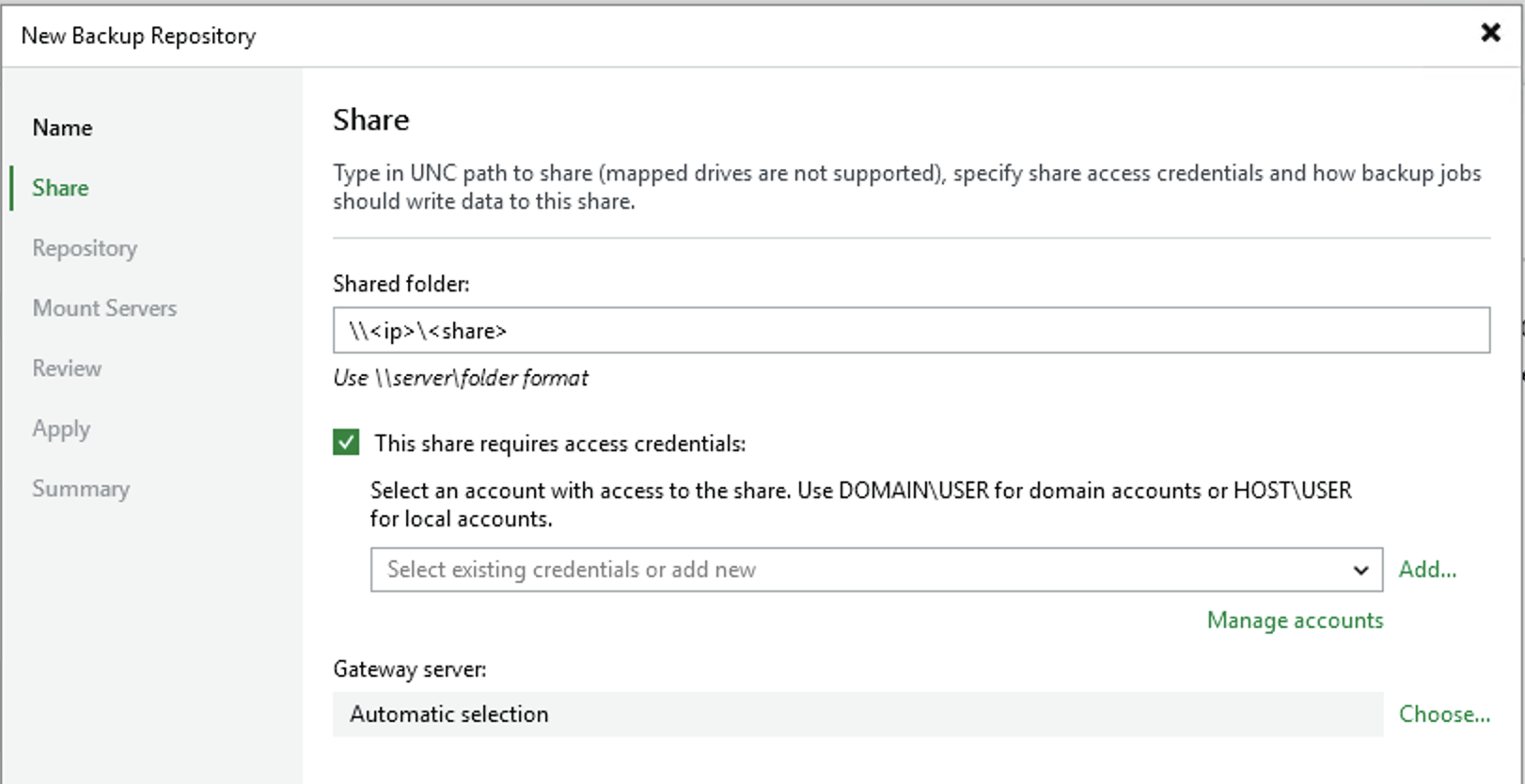This screenshot has height=784, width=1525.
Task: Click Add... to create new credentials
Action: (1427, 570)
